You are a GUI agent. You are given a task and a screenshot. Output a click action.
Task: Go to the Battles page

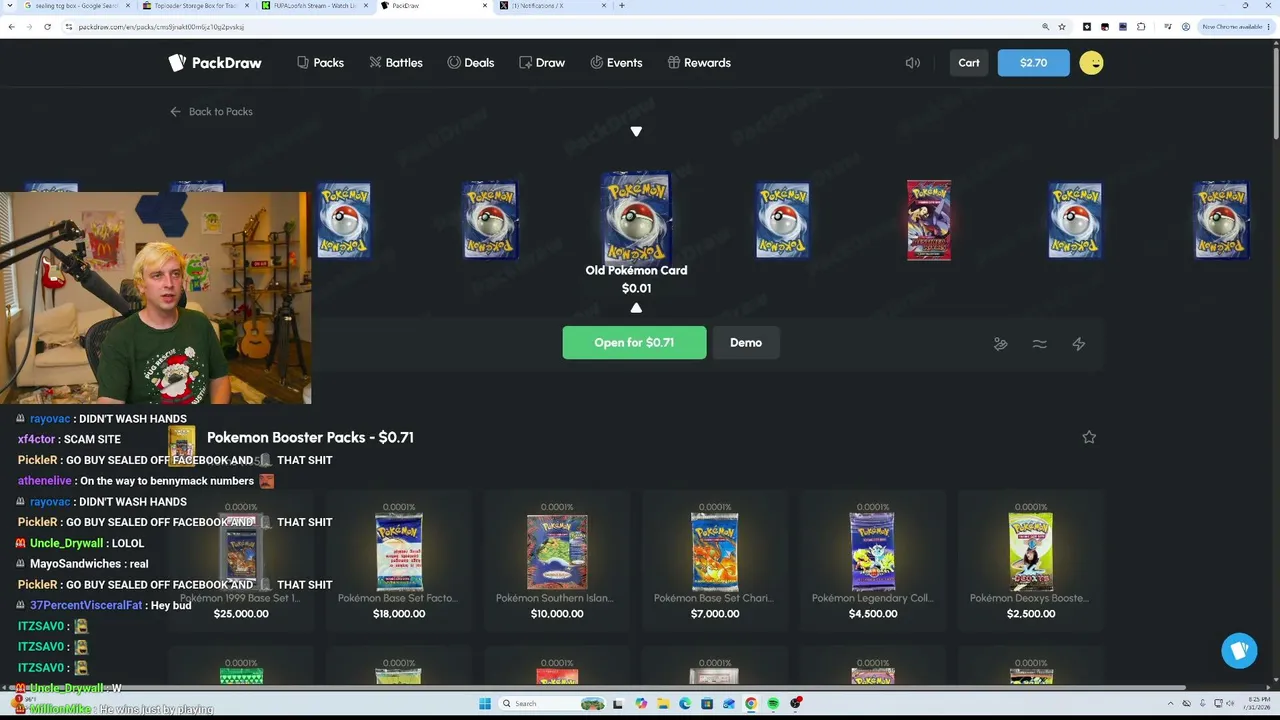396,63
